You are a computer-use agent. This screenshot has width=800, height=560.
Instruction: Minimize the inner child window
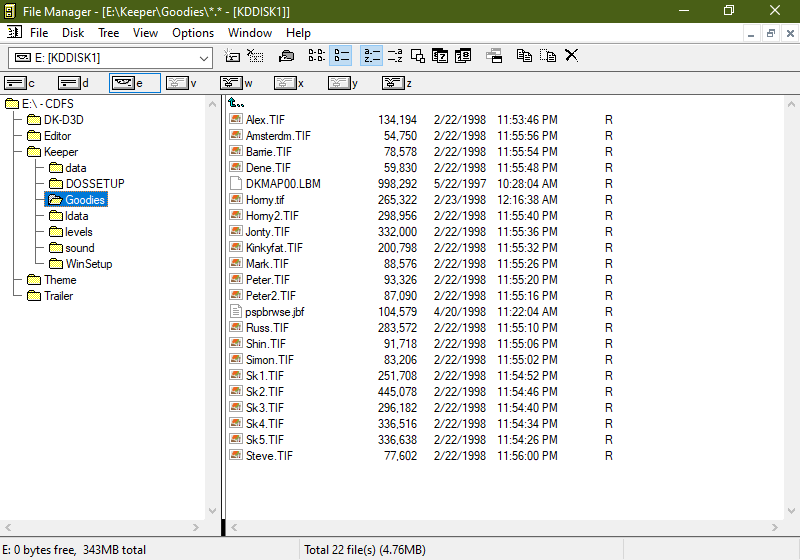point(751,34)
